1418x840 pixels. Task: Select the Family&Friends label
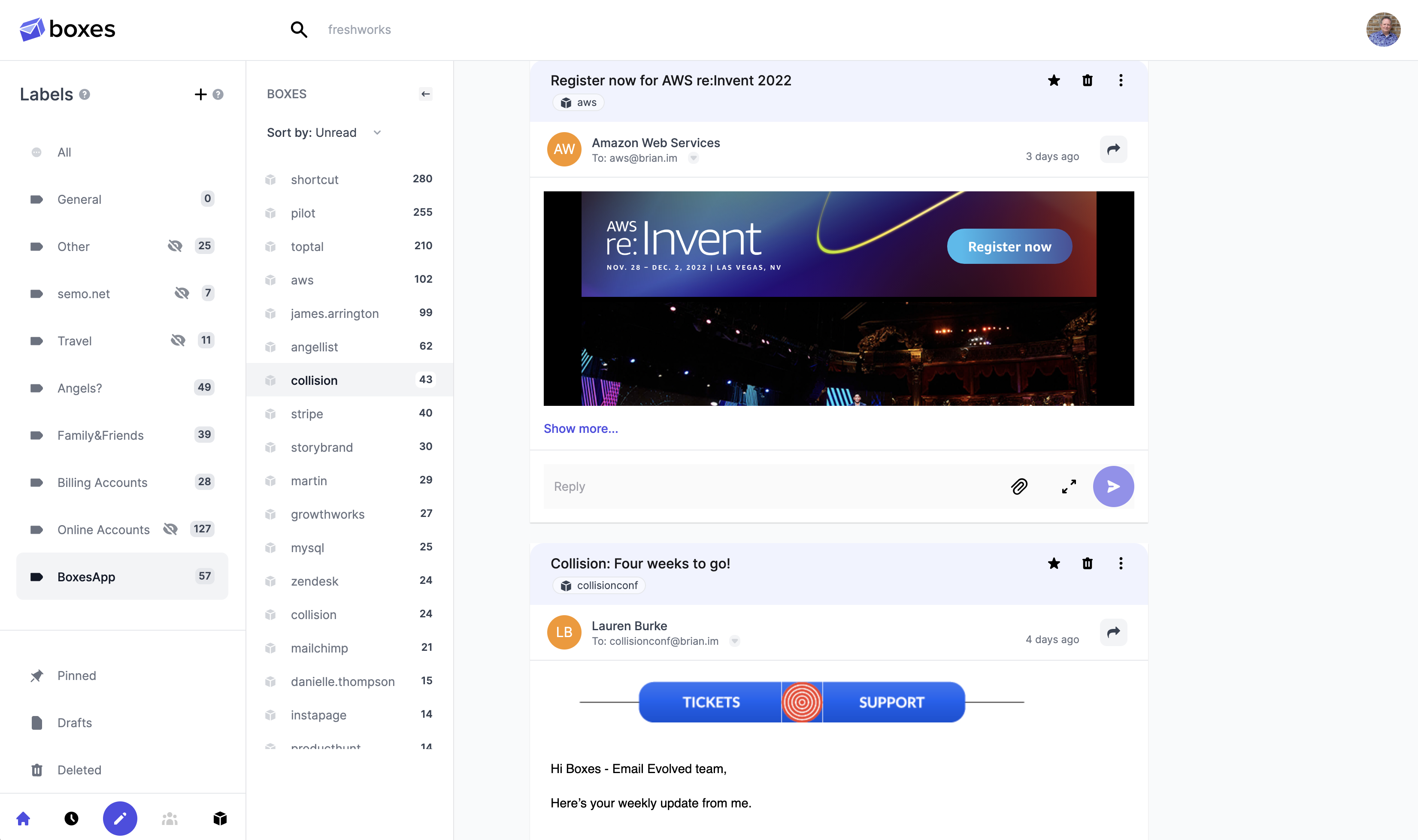point(122,435)
